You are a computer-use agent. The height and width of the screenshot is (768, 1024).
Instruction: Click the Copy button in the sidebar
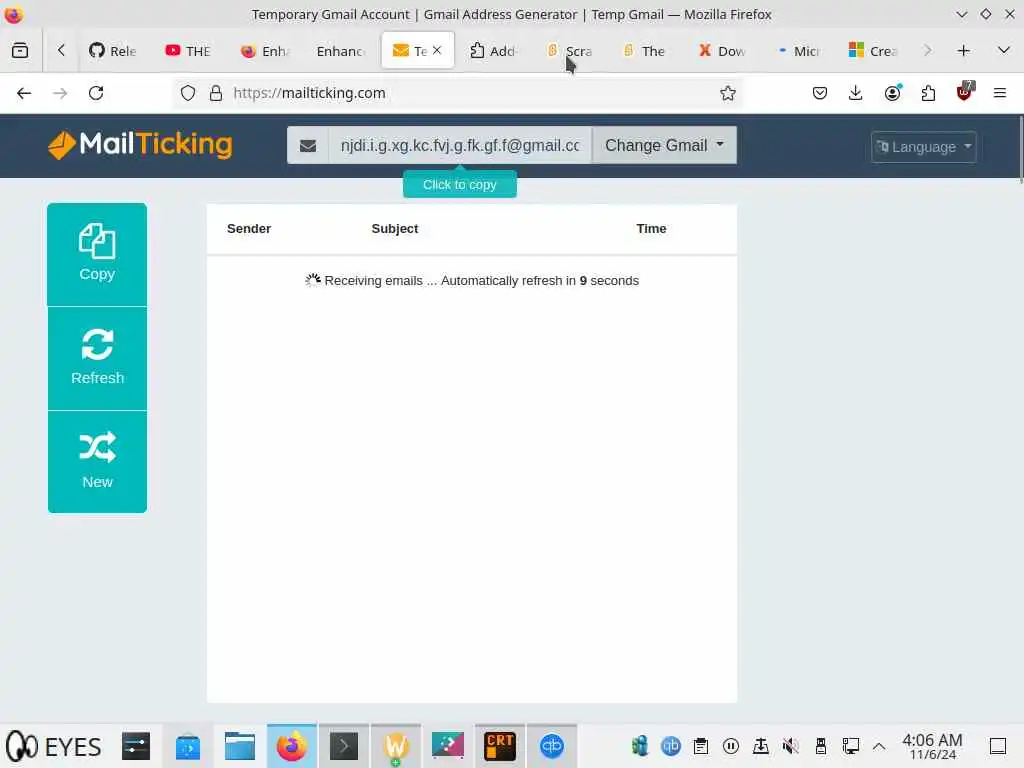point(97,254)
